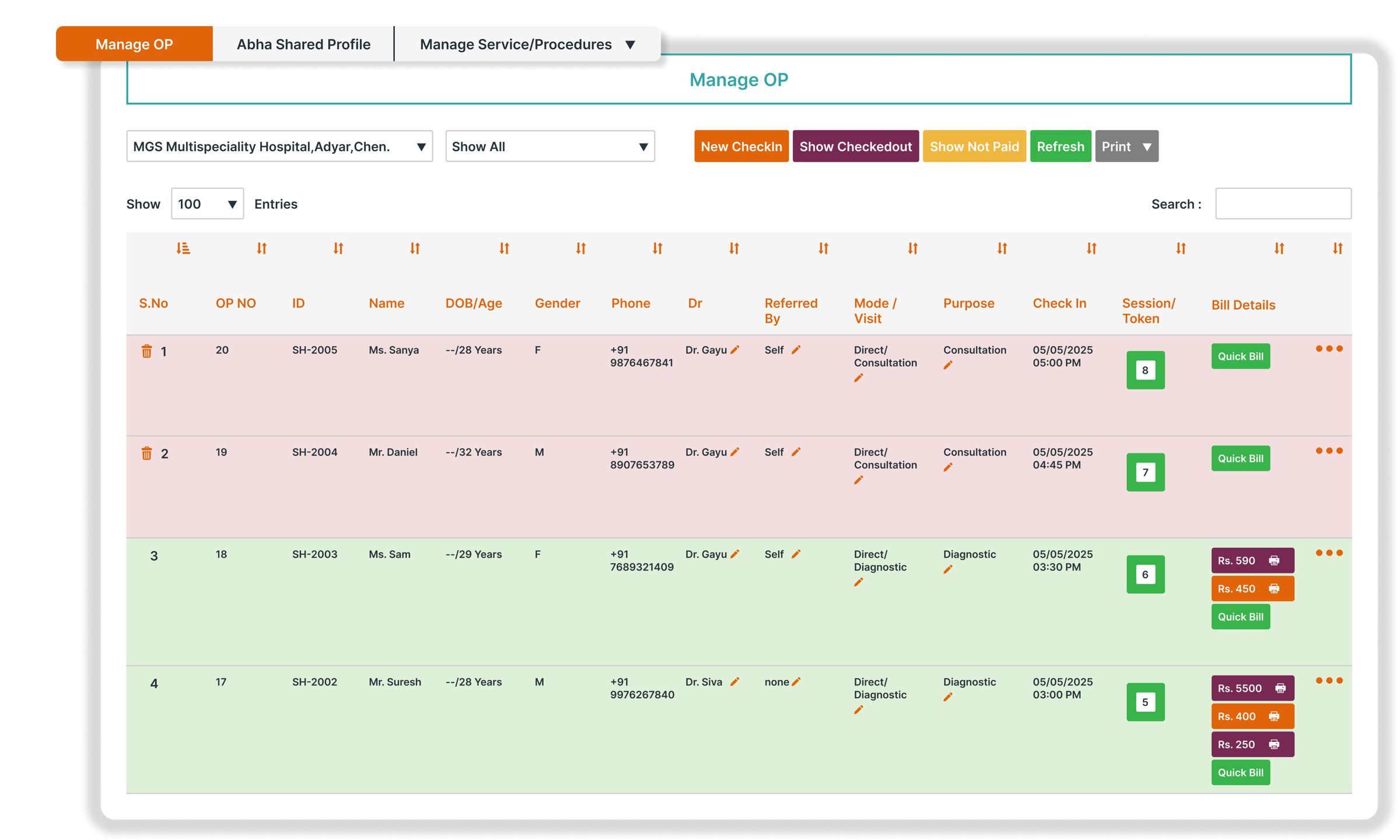Viewport: 1400px width, 840px height.
Task: Edit the Self referral for Ms. Sanya
Action: (797, 349)
